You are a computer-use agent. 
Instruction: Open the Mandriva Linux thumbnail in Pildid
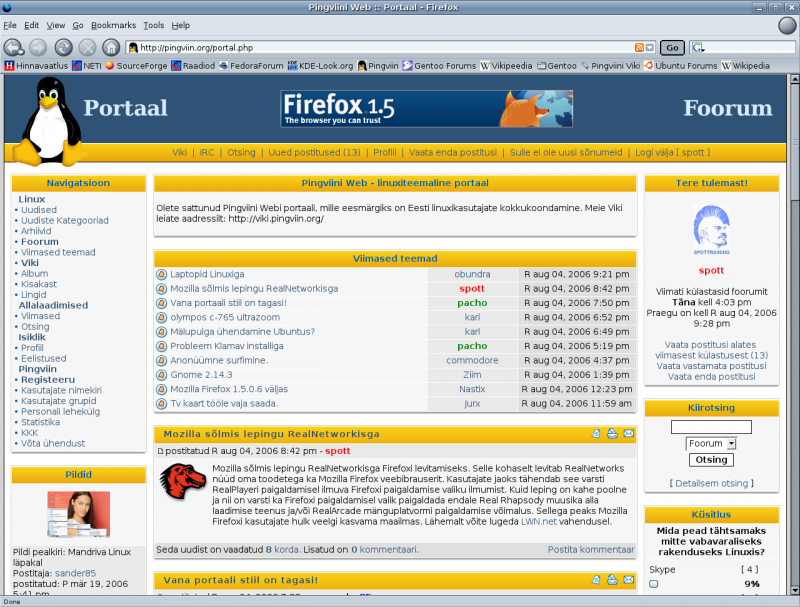pos(79,514)
